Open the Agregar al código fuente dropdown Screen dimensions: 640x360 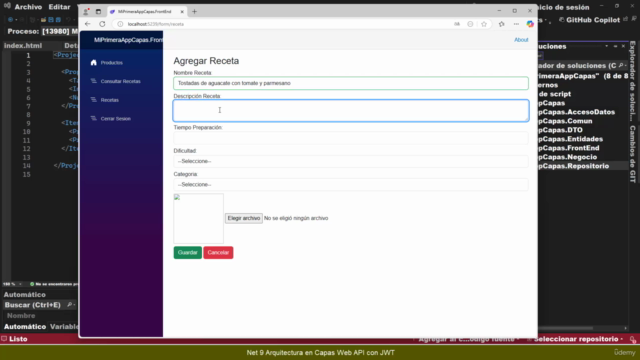click(x=469, y=339)
